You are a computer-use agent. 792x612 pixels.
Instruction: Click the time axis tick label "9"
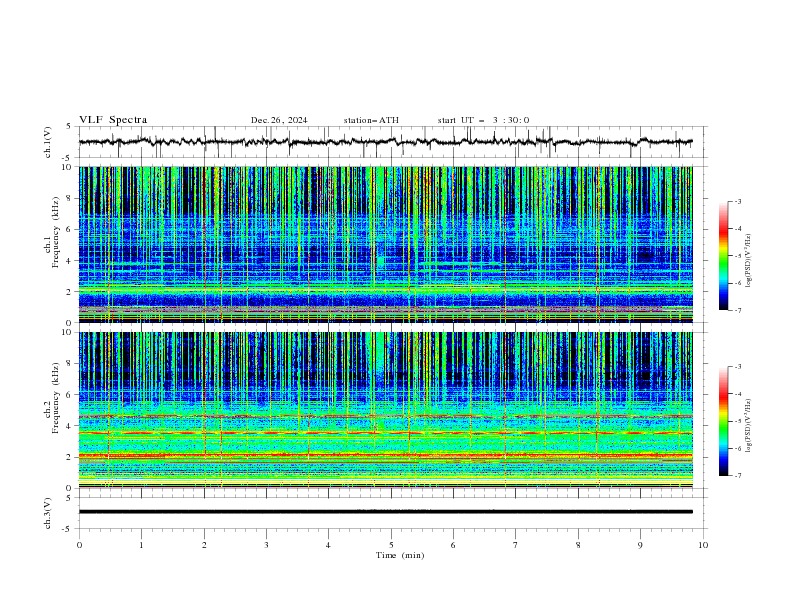coord(640,545)
